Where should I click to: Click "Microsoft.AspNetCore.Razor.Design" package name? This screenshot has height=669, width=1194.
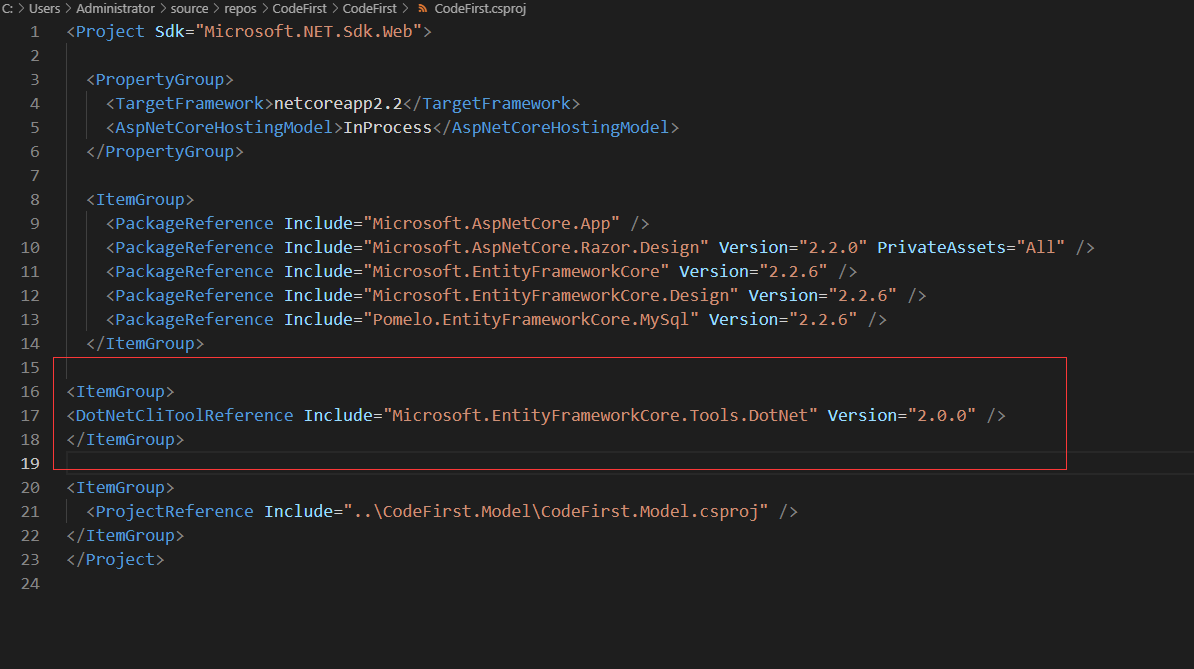536,247
